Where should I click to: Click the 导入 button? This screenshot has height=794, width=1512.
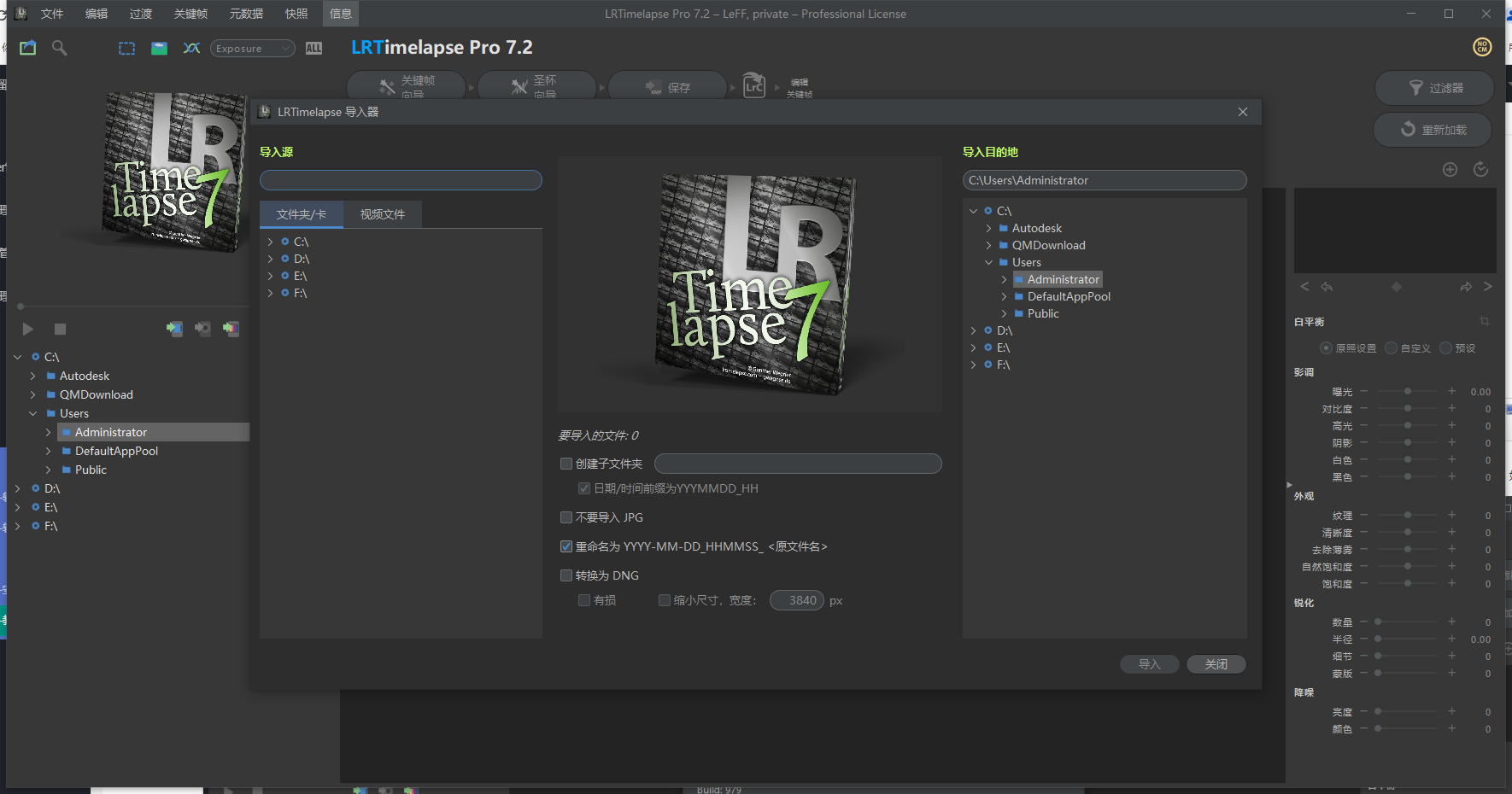click(x=1150, y=664)
